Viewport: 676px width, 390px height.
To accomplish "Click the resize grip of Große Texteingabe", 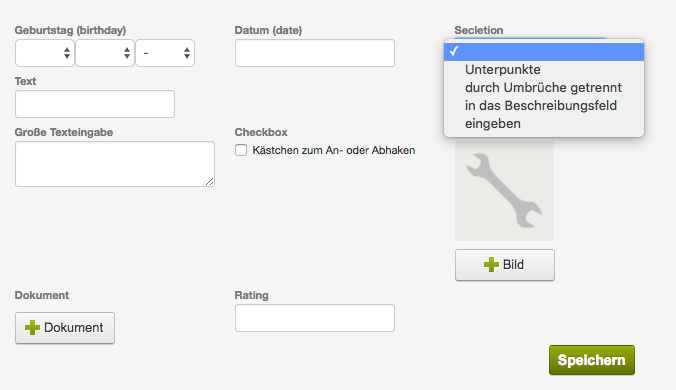I will tap(210, 182).
